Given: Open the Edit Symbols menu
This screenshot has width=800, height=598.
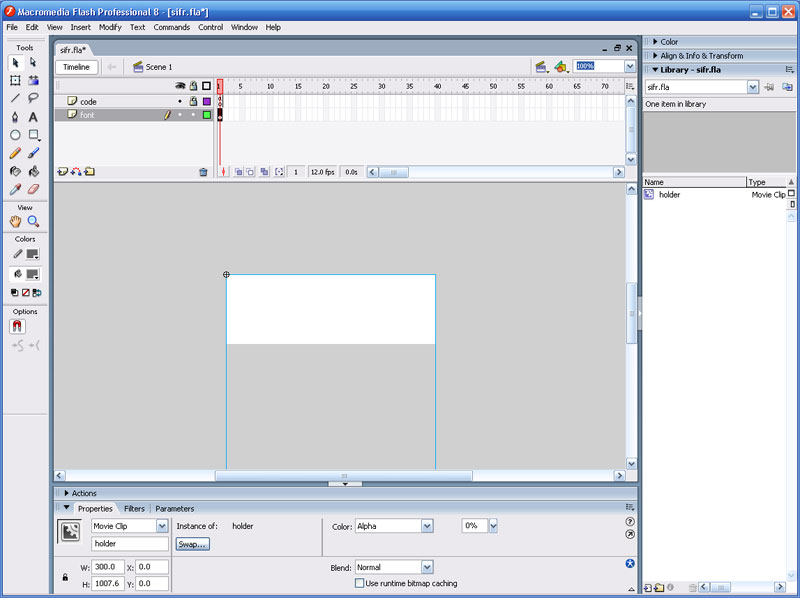Looking at the screenshot, I should (x=561, y=67).
